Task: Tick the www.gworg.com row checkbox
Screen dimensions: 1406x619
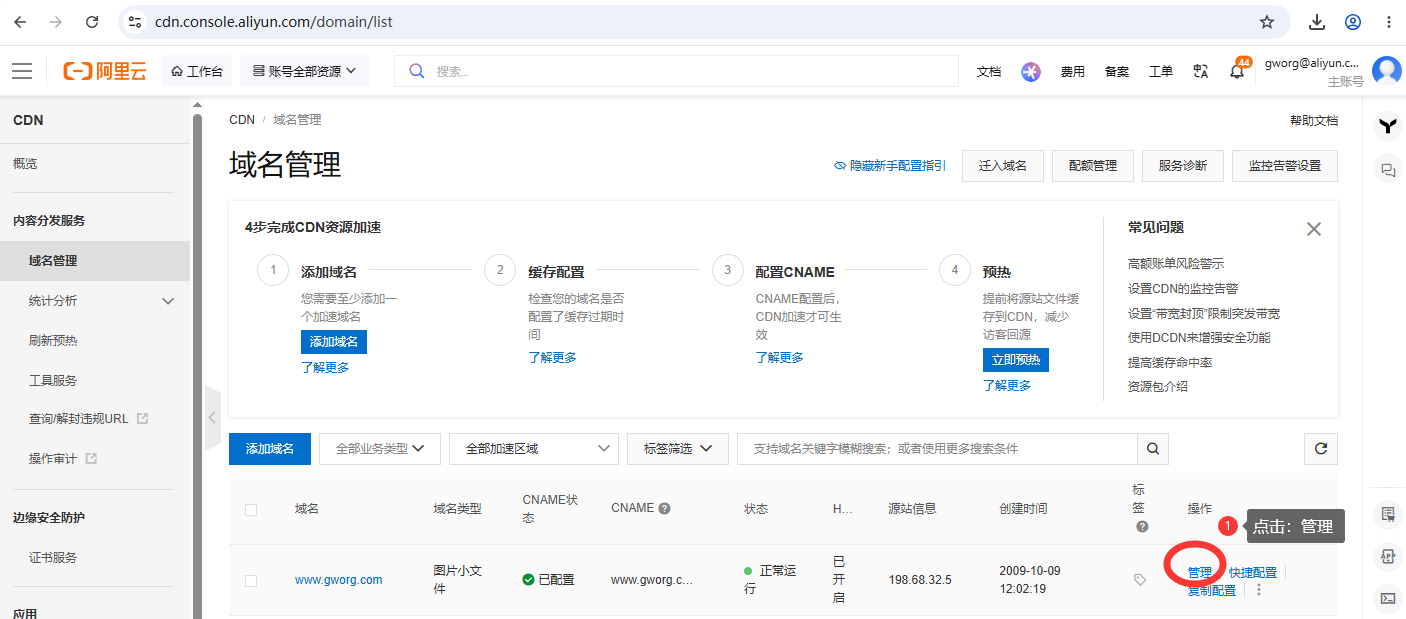Action: 251,580
